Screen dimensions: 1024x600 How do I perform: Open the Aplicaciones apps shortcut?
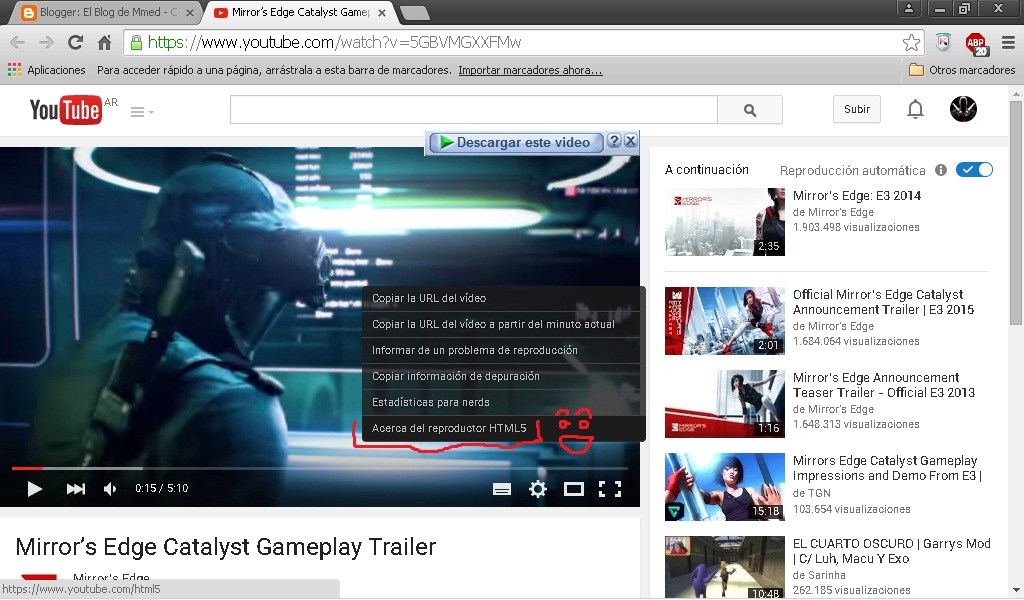46,70
